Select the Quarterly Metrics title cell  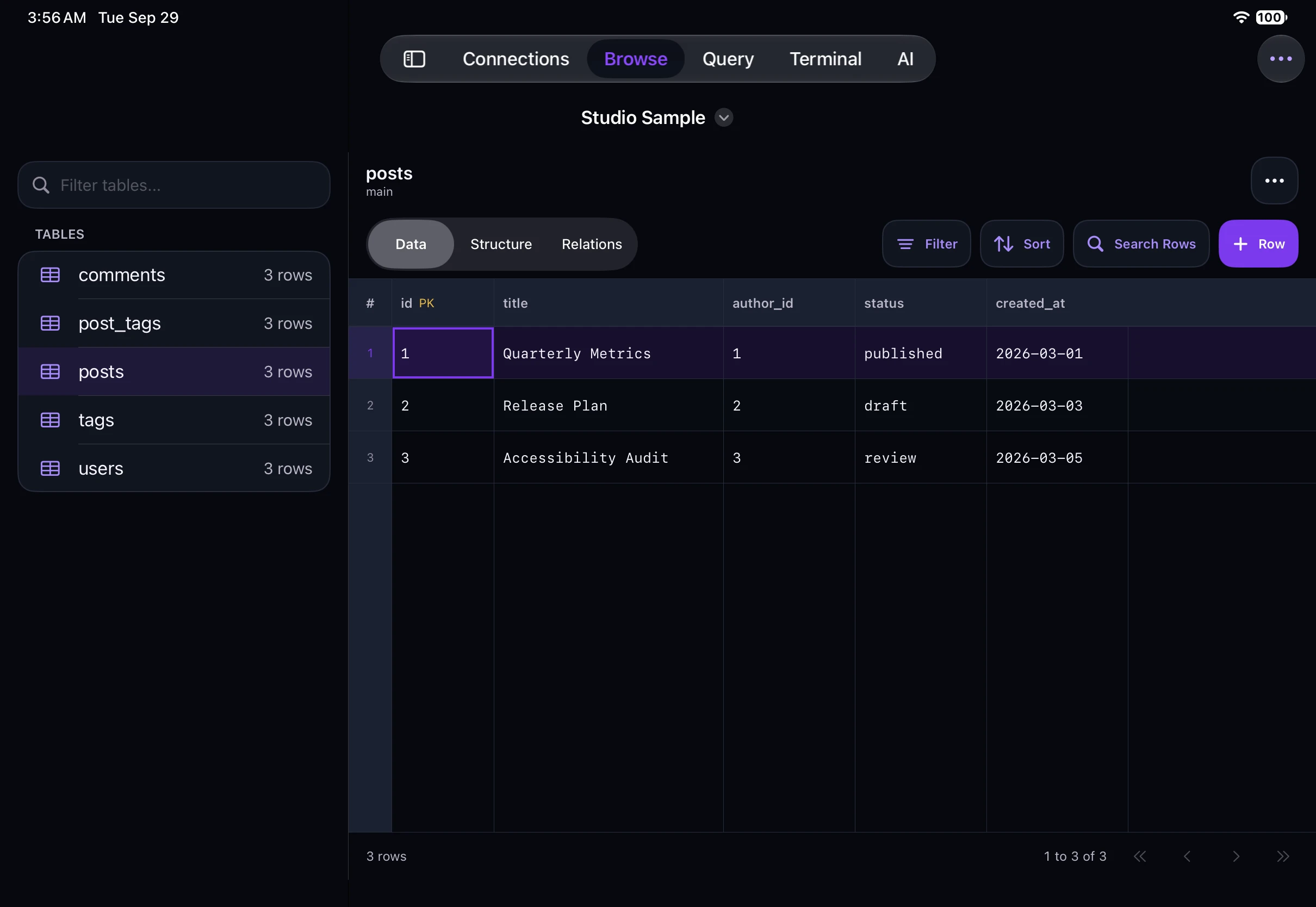pyautogui.click(x=609, y=353)
